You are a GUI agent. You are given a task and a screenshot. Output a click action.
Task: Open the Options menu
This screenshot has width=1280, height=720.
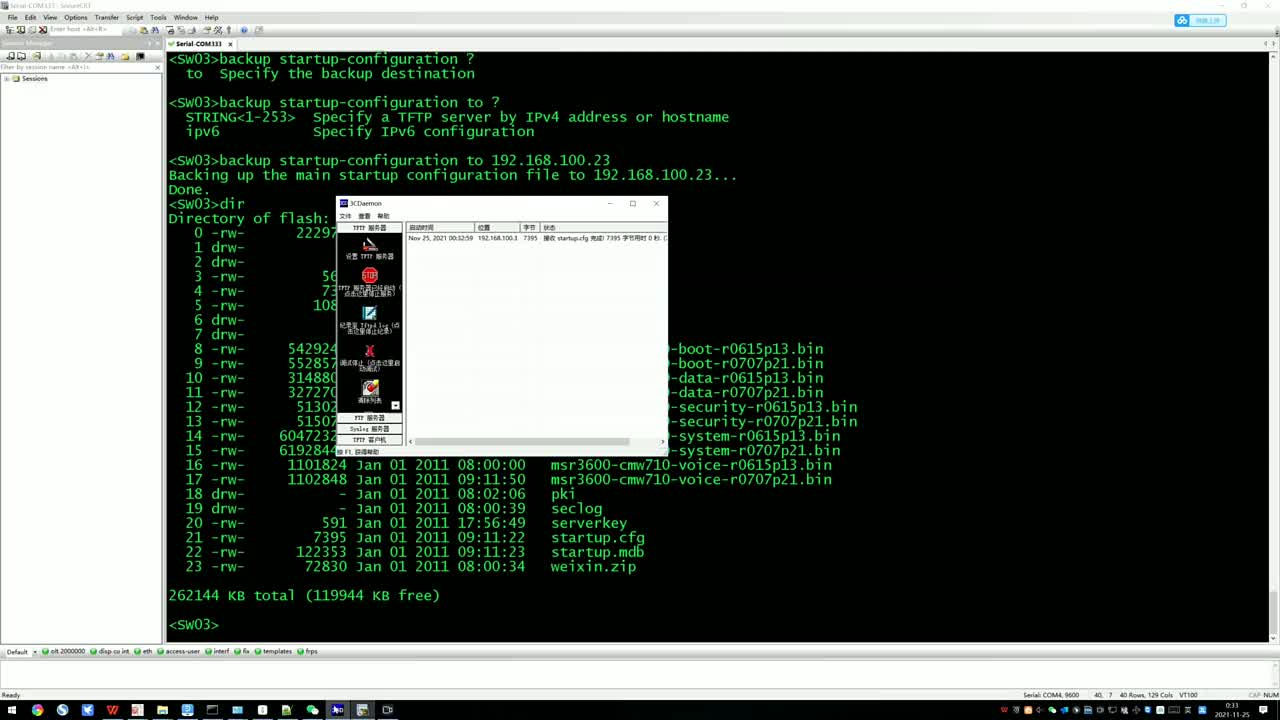click(x=76, y=17)
